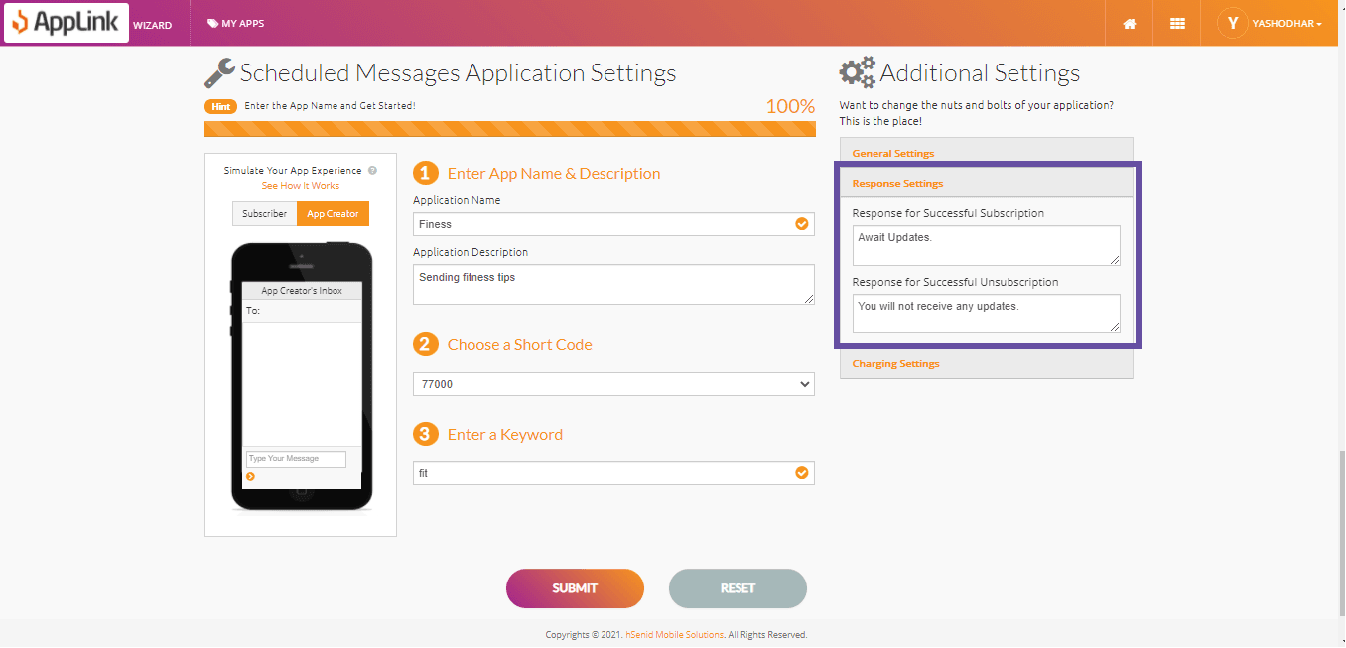Open the WIZARD menu item
1346x648 pixels.
coord(152,25)
